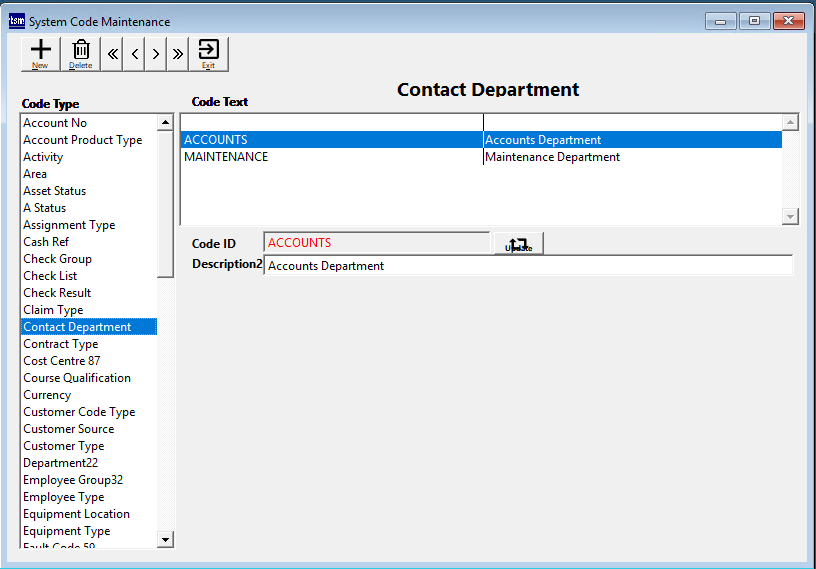Choose Currency from Code Type list
This screenshot has height=569, width=816.
47,395
